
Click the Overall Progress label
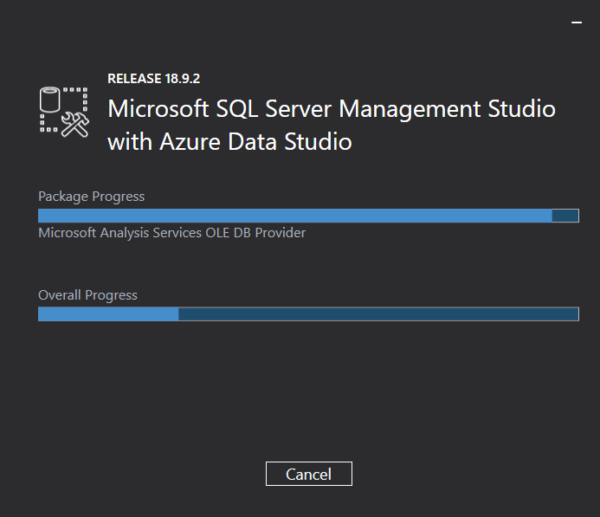point(87,295)
